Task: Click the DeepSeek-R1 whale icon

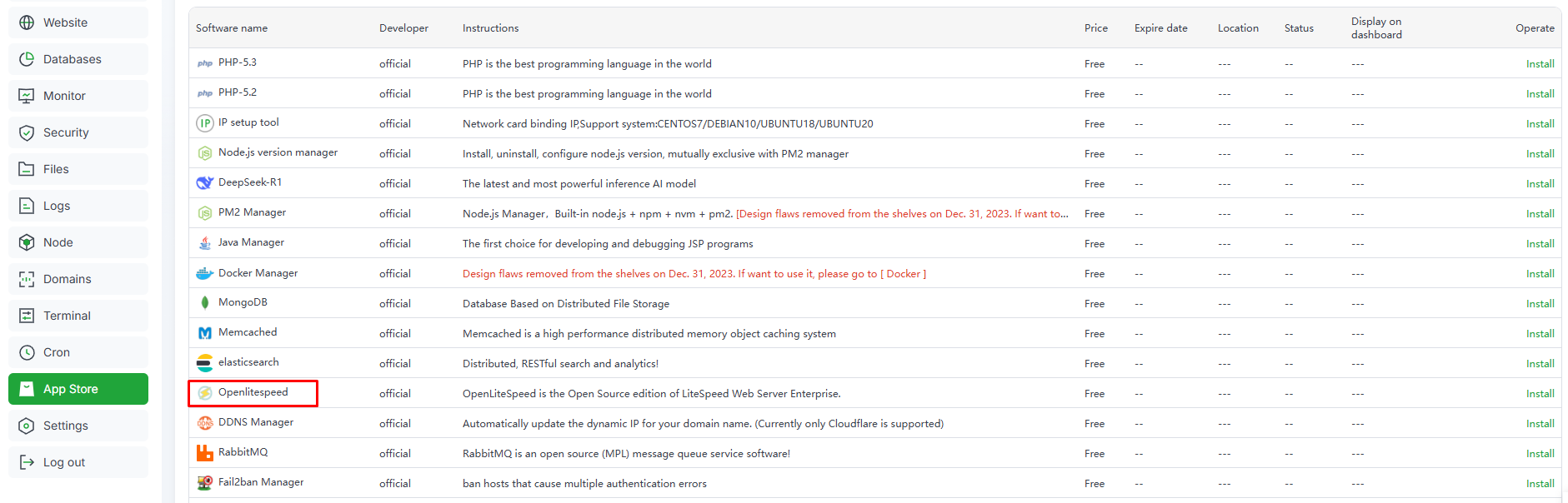Action: (204, 183)
